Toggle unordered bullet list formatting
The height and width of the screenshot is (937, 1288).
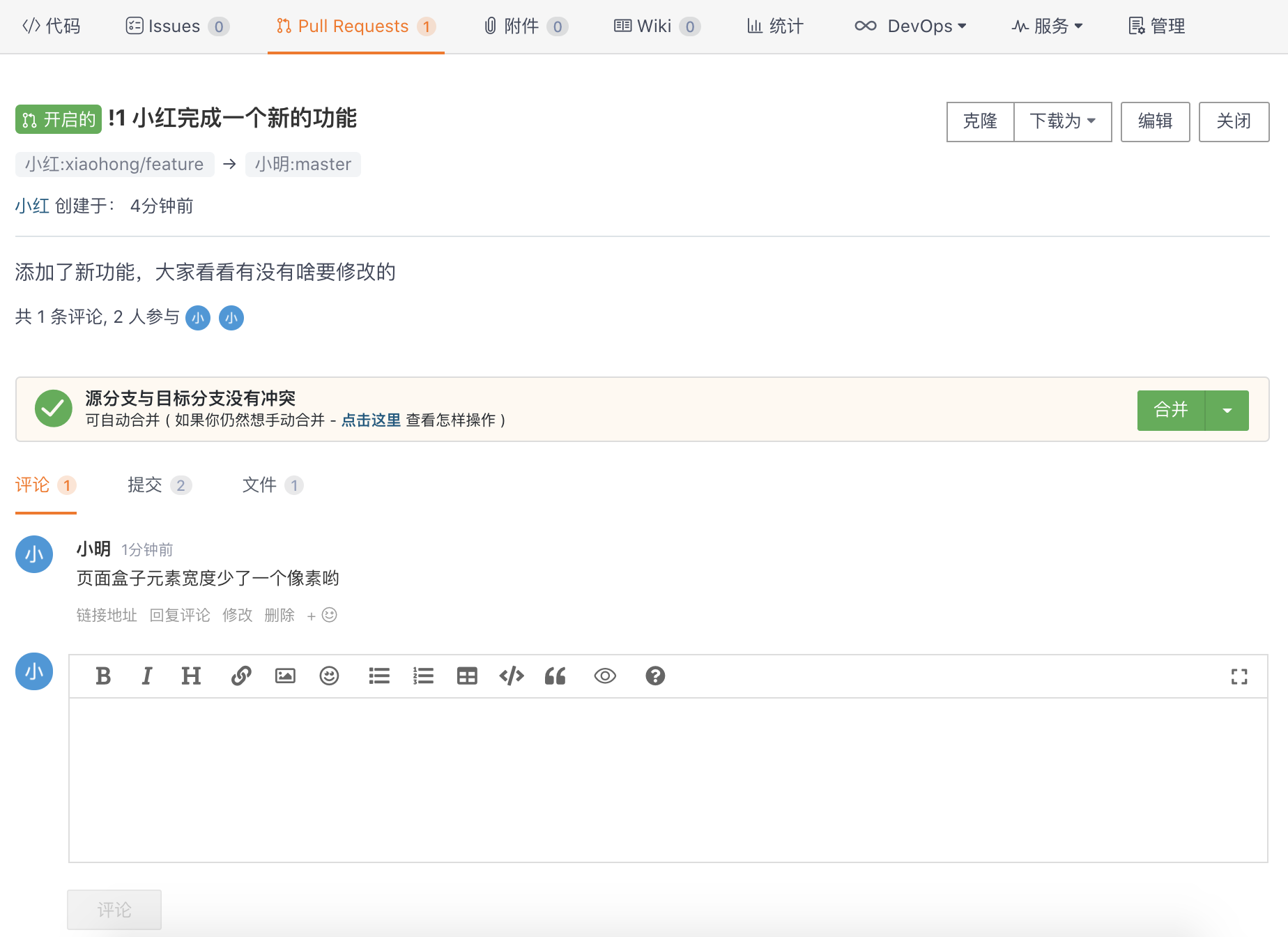click(379, 676)
